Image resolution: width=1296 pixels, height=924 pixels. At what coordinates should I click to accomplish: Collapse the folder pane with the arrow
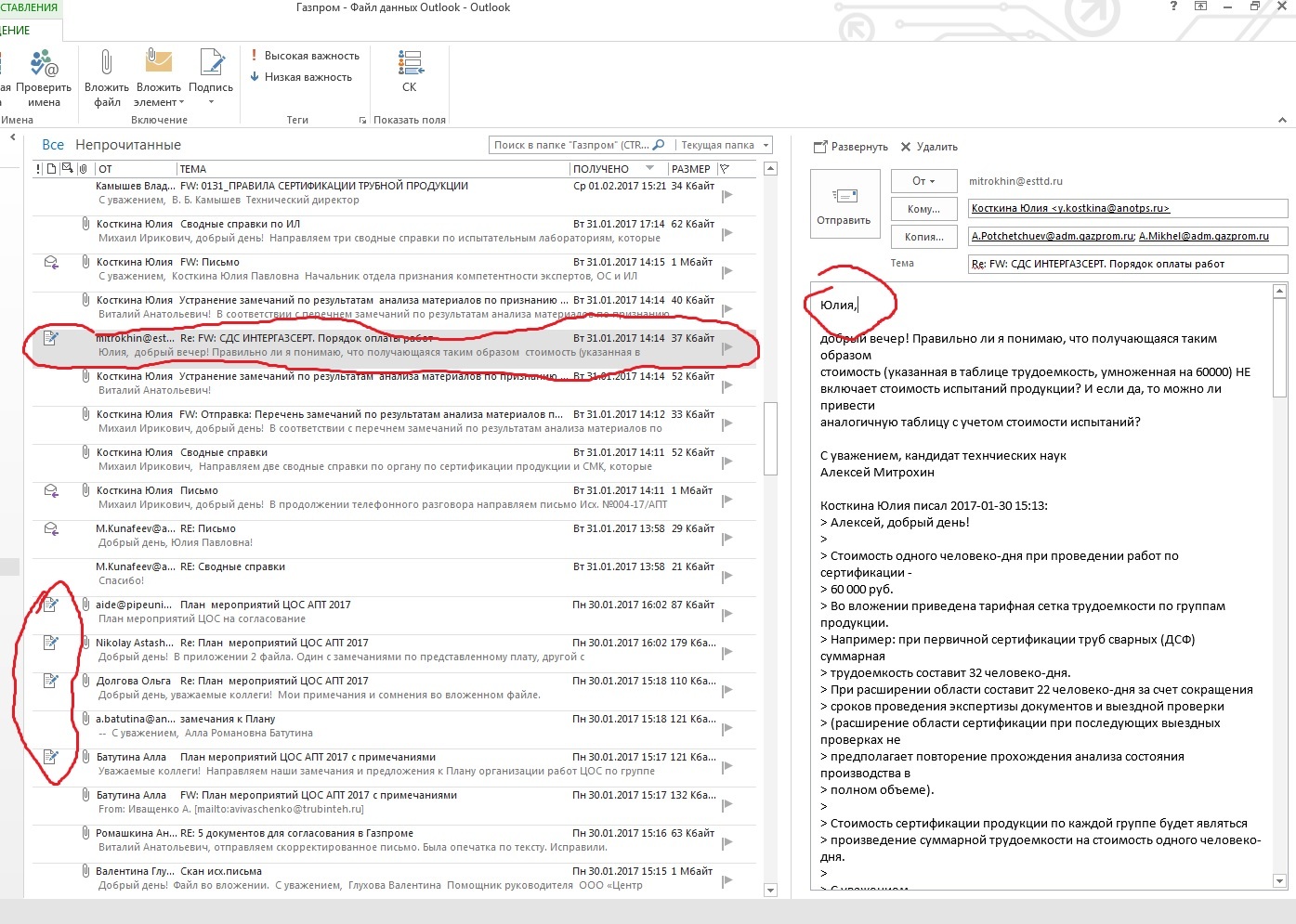coord(13,137)
